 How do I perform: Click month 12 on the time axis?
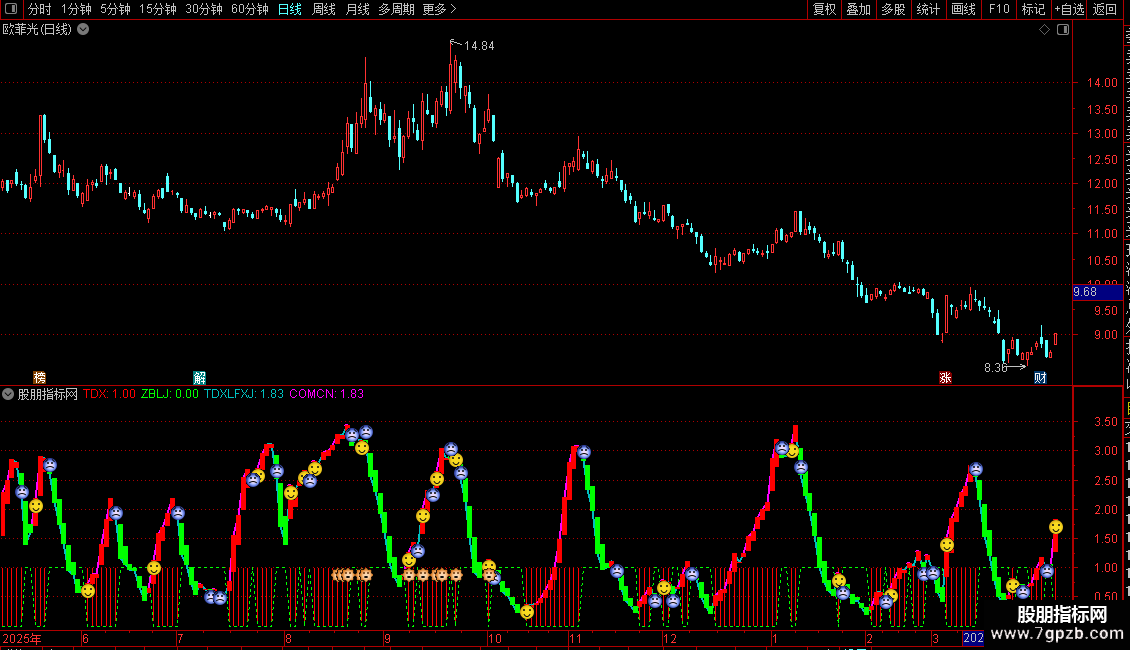click(x=670, y=638)
